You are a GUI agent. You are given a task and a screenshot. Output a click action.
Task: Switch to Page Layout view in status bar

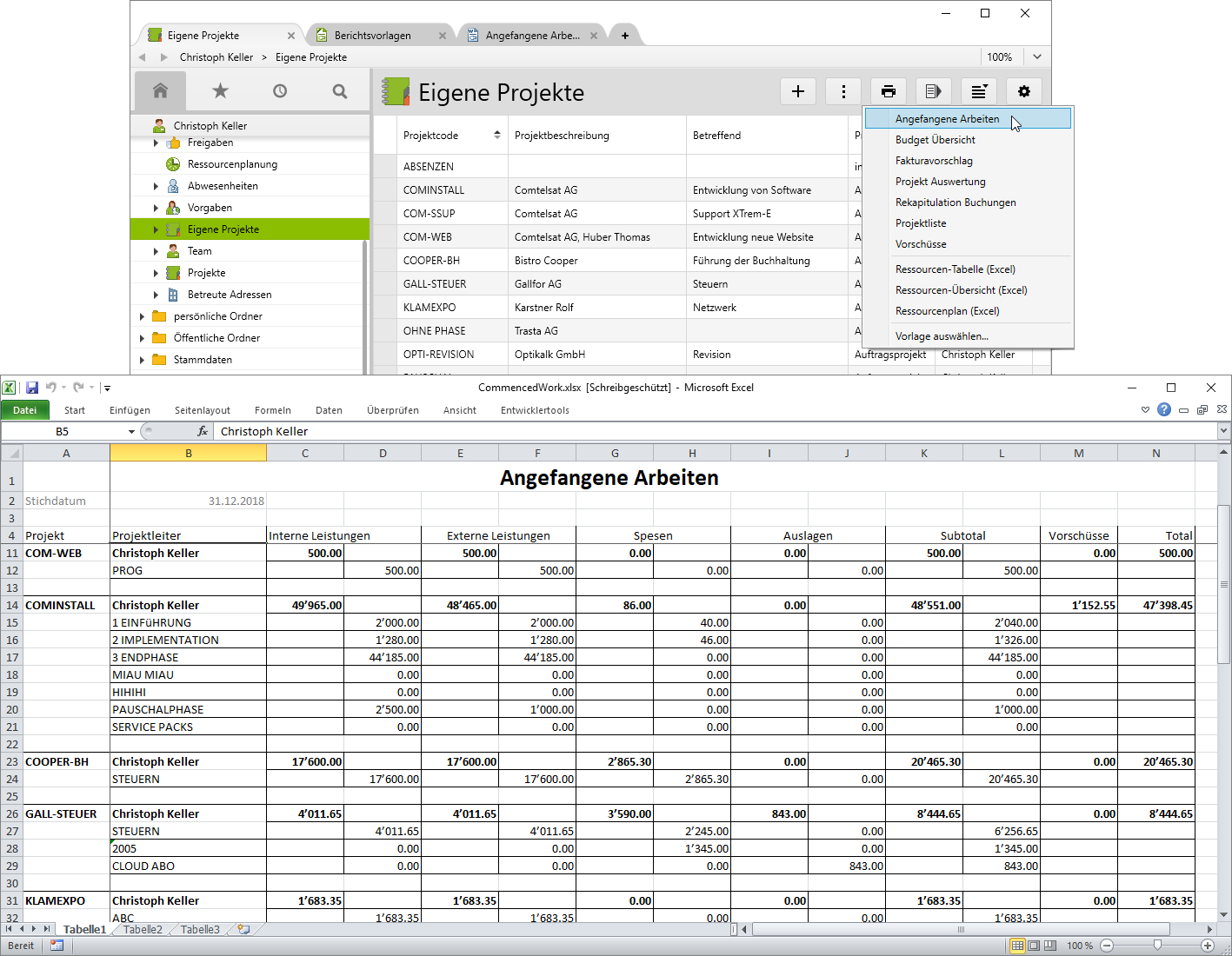(1034, 946)
